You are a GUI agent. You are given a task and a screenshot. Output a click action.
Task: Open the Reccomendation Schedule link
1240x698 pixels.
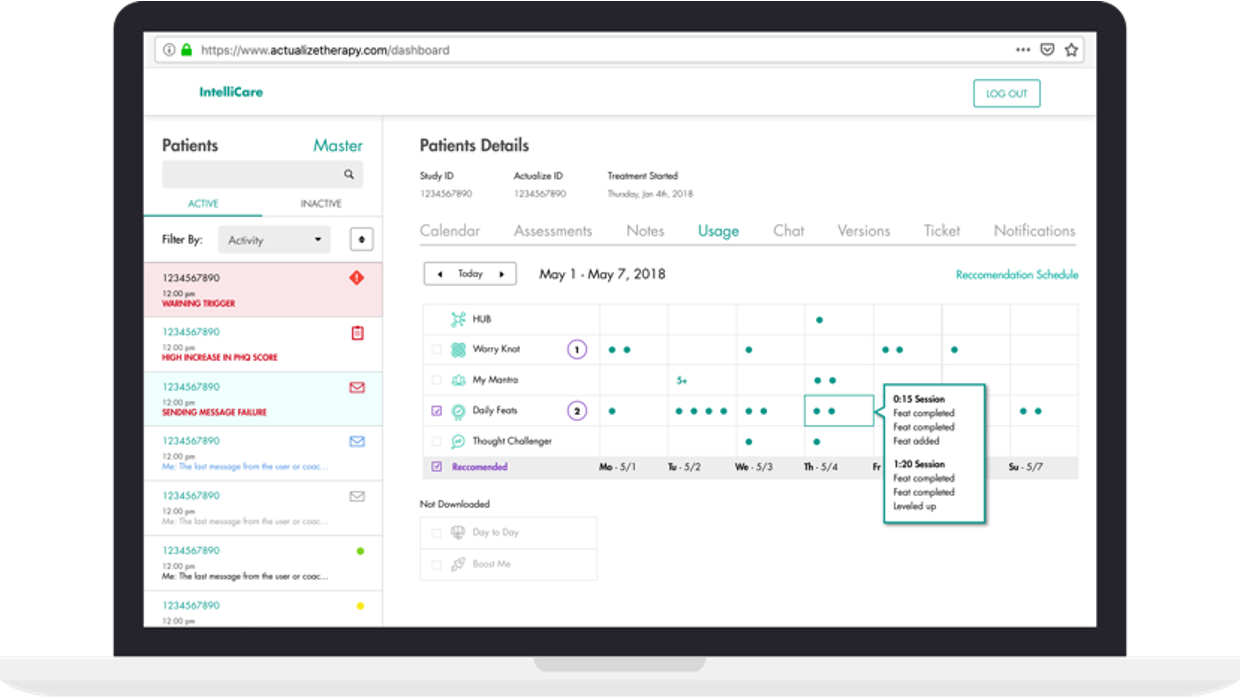pyautogui.click(x=1017, y=275)
